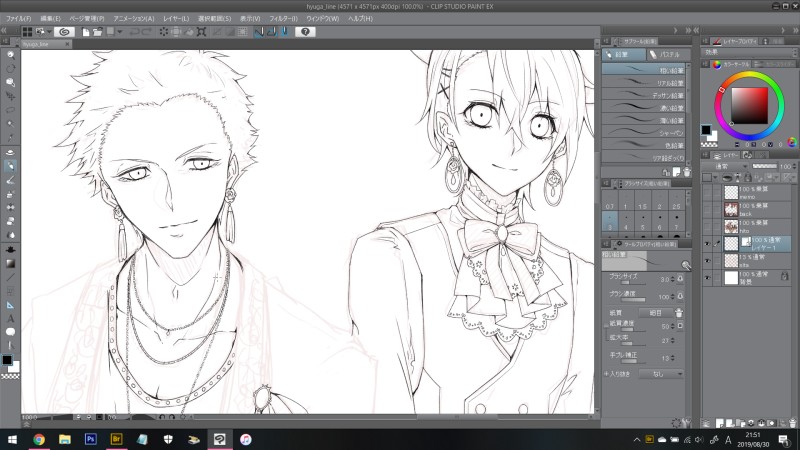Click the merge down layer icon

click(761, 423)
